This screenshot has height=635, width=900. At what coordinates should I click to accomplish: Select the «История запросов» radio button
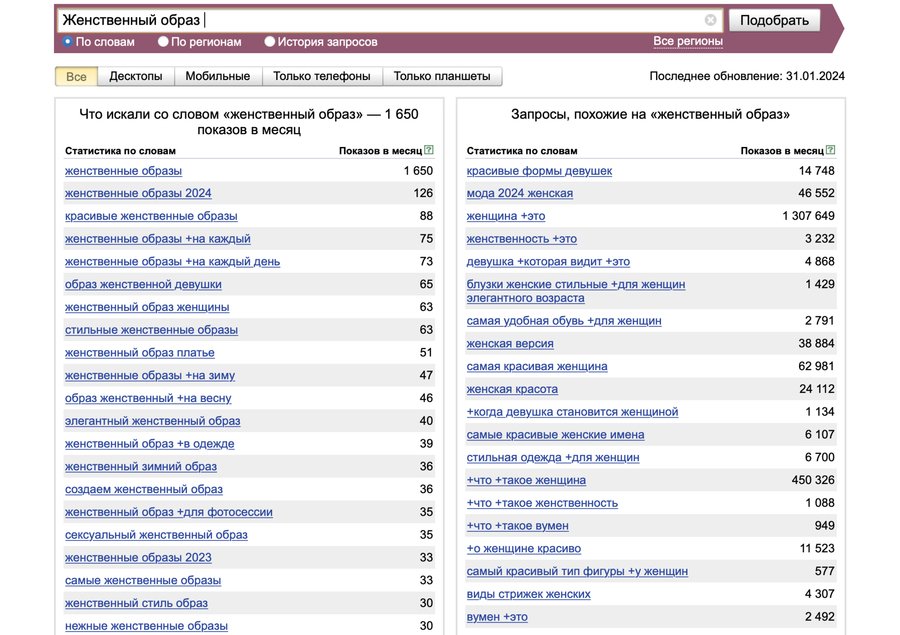(270, 42)
